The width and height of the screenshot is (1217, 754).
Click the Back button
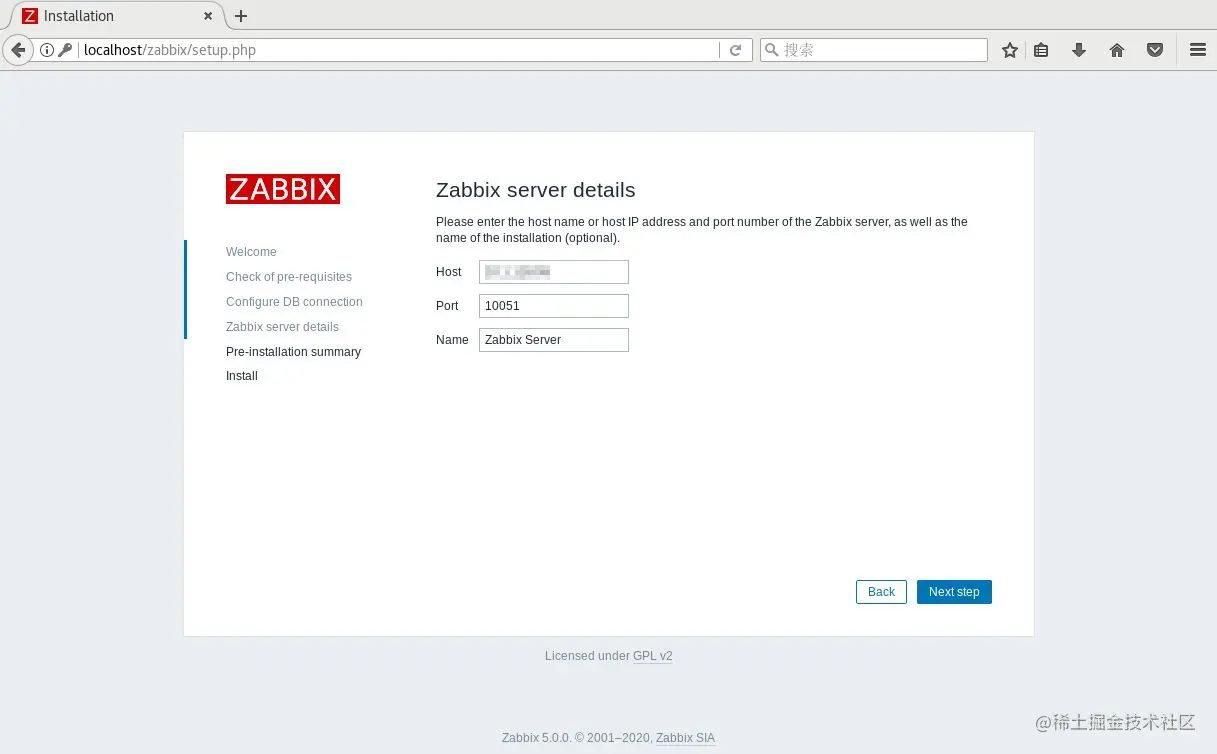[x=881, y=592]
